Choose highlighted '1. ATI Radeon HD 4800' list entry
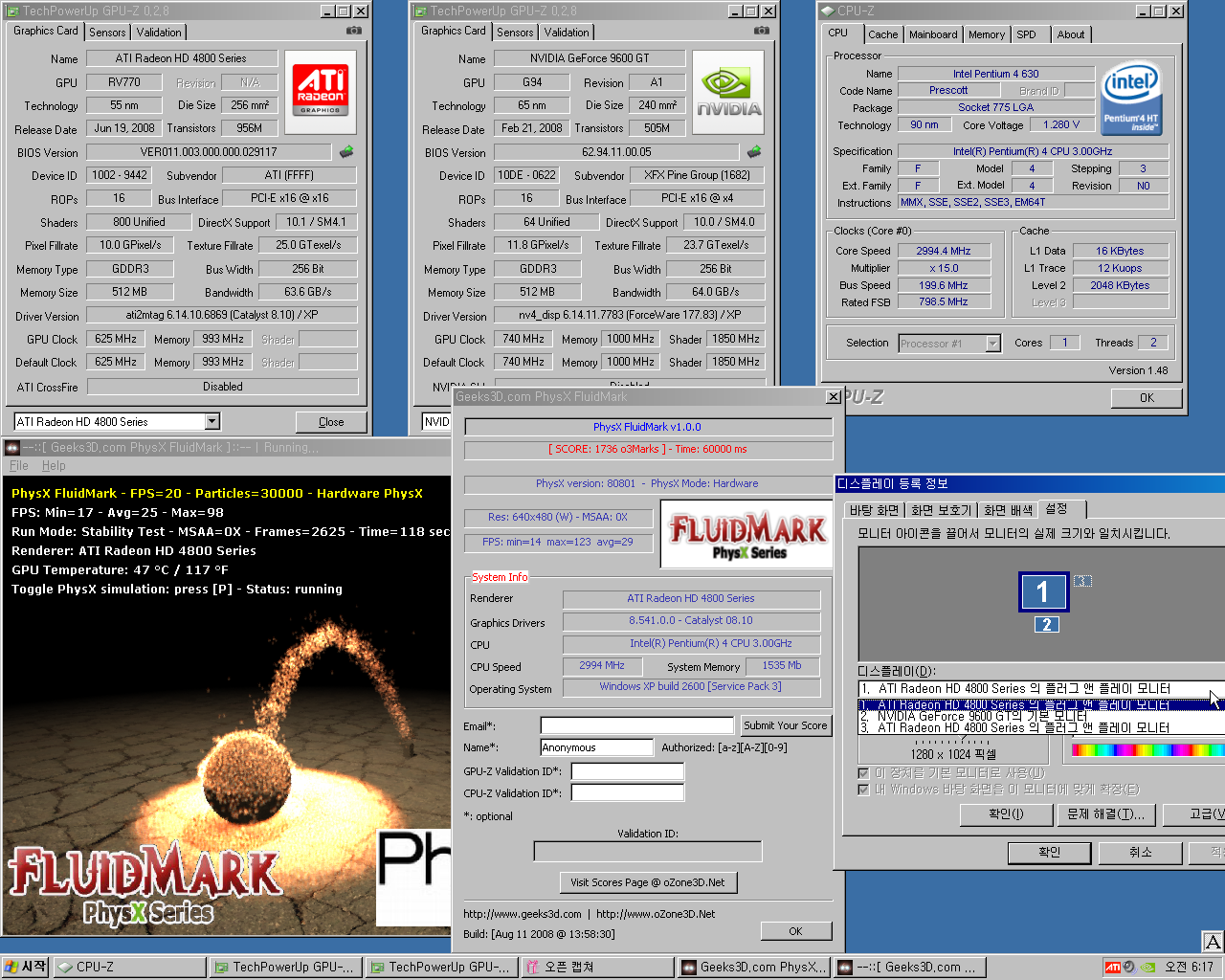1225x980 pixels. tap(1041, 704)
